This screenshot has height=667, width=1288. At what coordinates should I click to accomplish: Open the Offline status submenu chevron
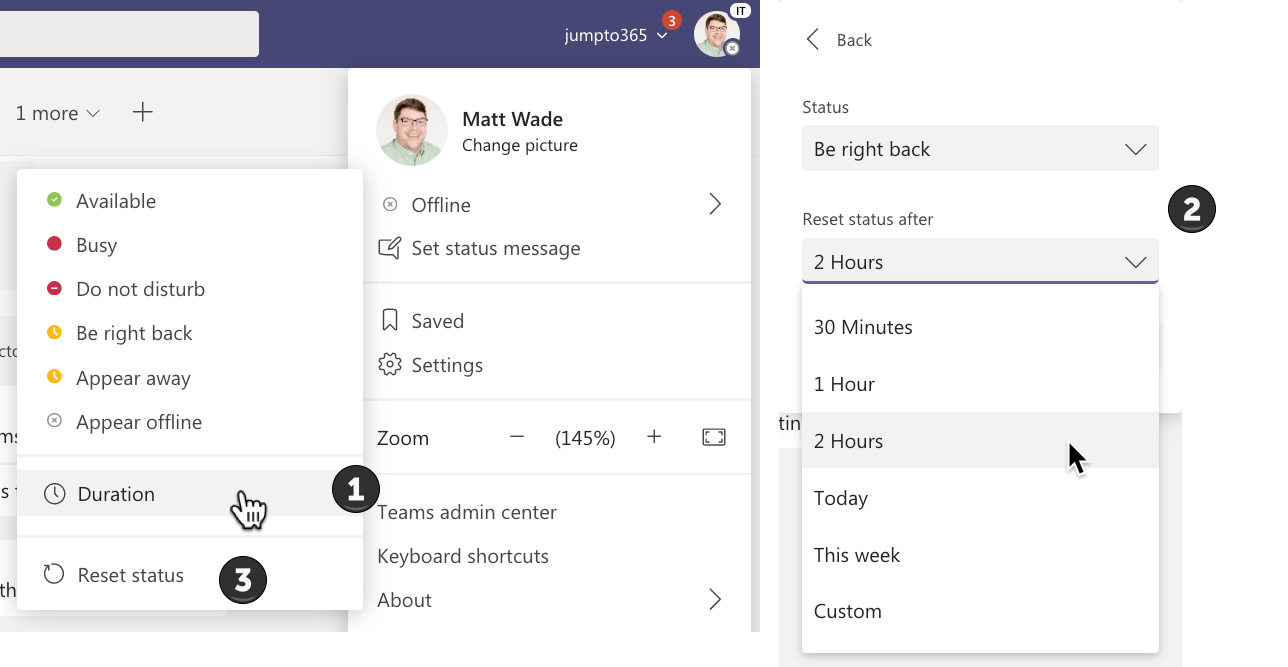click(715, 204)
